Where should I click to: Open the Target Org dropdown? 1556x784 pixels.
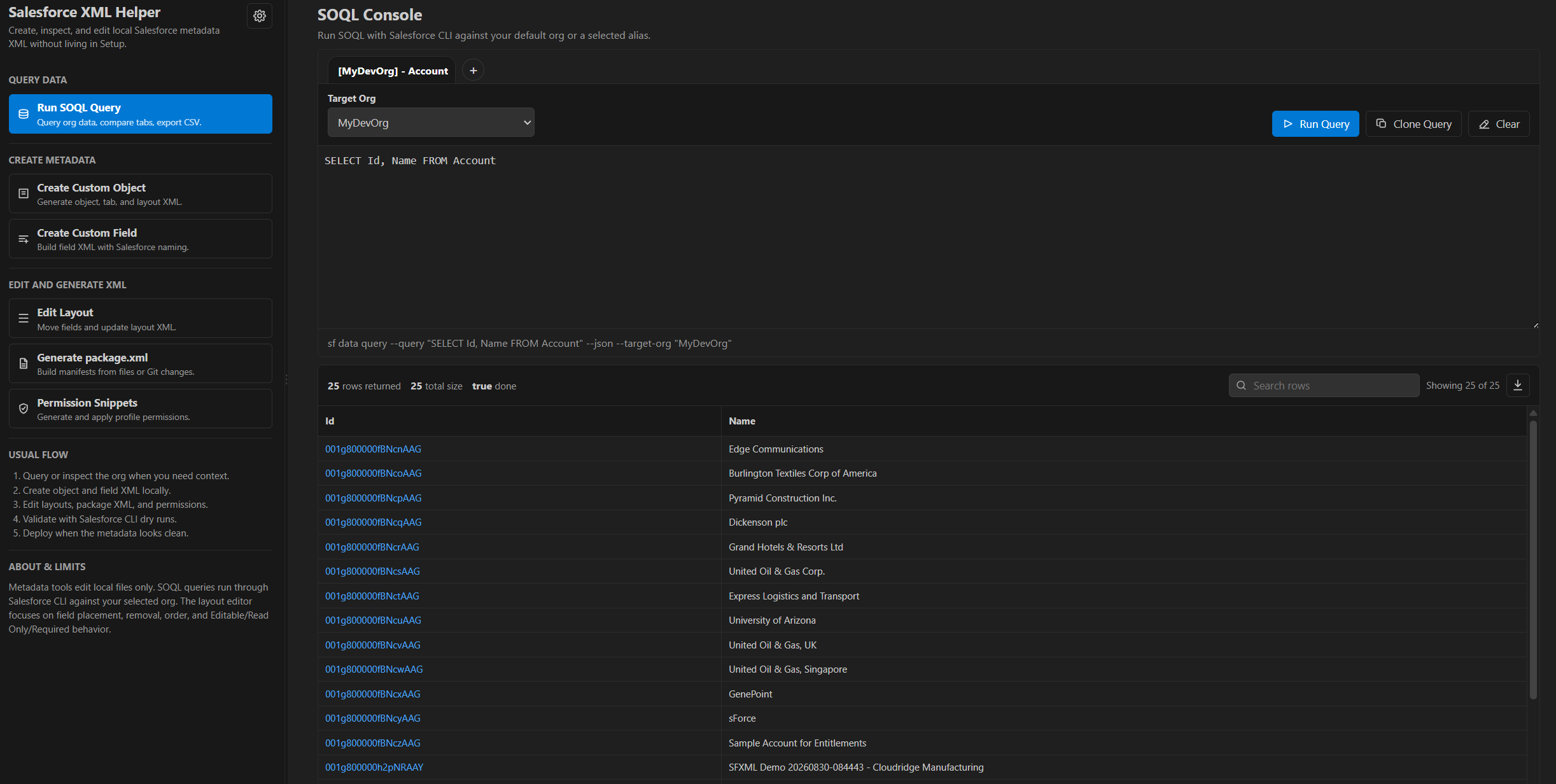pos(431,123)
